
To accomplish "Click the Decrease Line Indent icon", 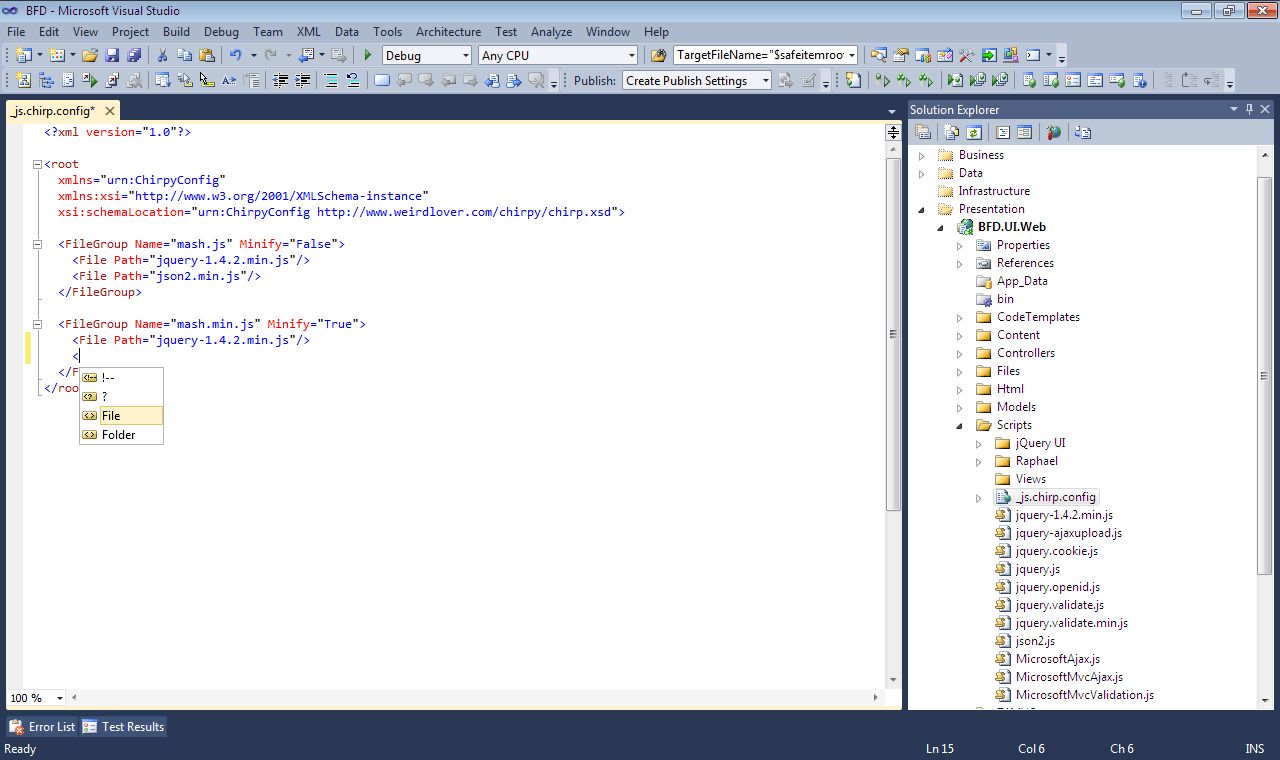I will coord(282,80).
